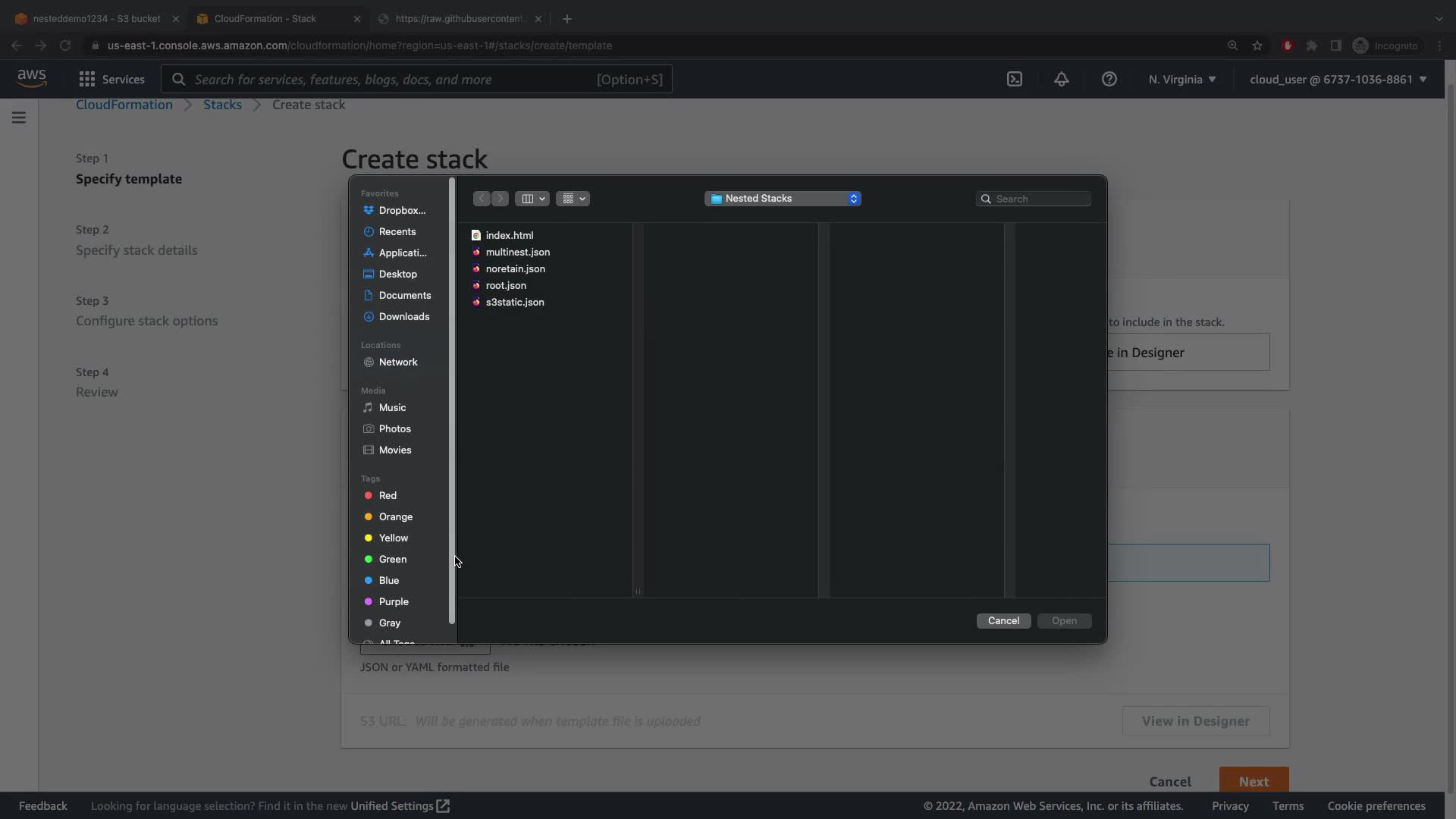
Task: Select the multinest.json file
Action: (x=517, y=253)
